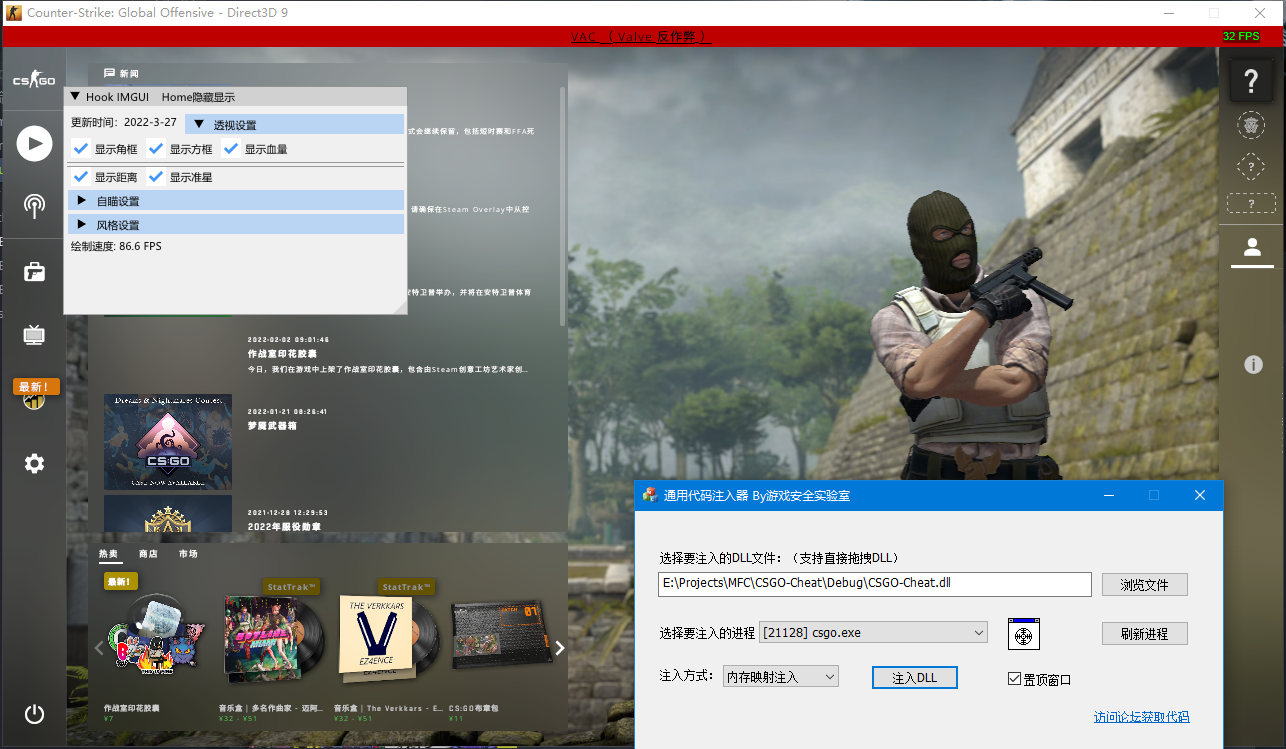Click the 32 FPS counter text
The width and height of the screenshot is (1286, 749).
click(x=1241, y=36)
